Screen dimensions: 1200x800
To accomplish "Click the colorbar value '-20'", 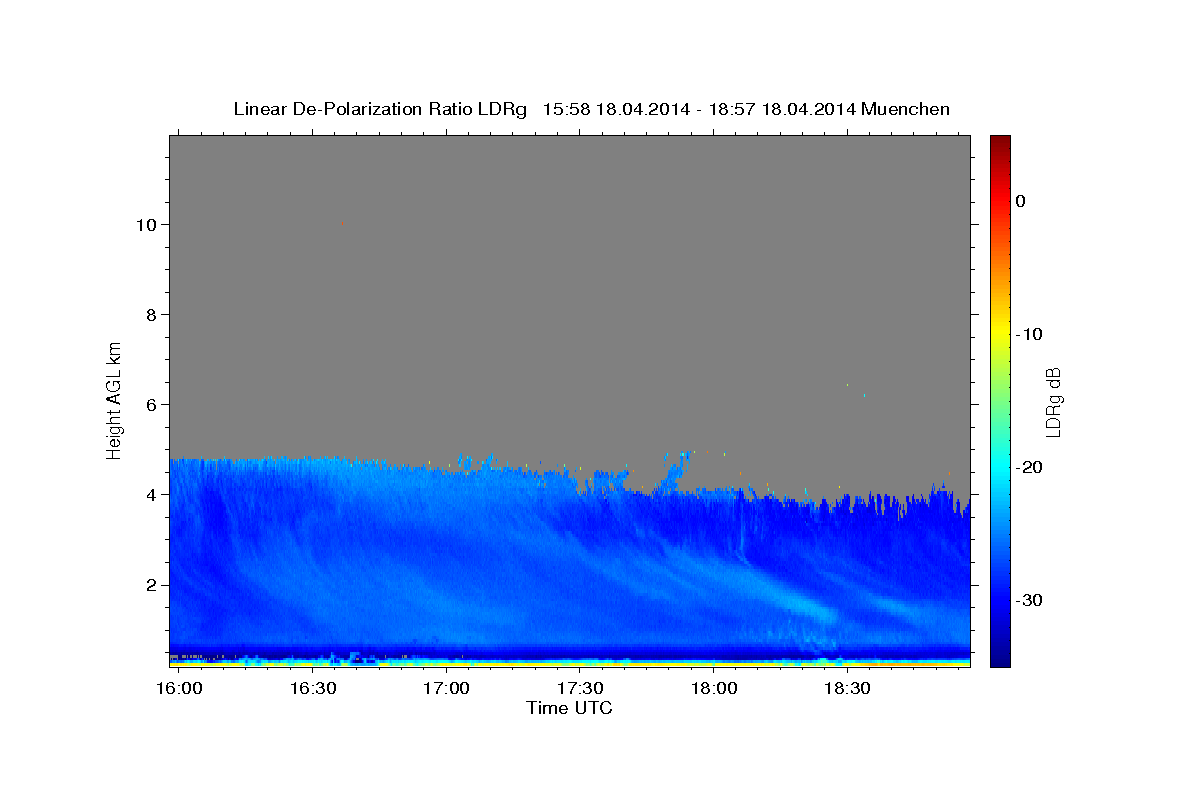I will (x=1030, y=467).
